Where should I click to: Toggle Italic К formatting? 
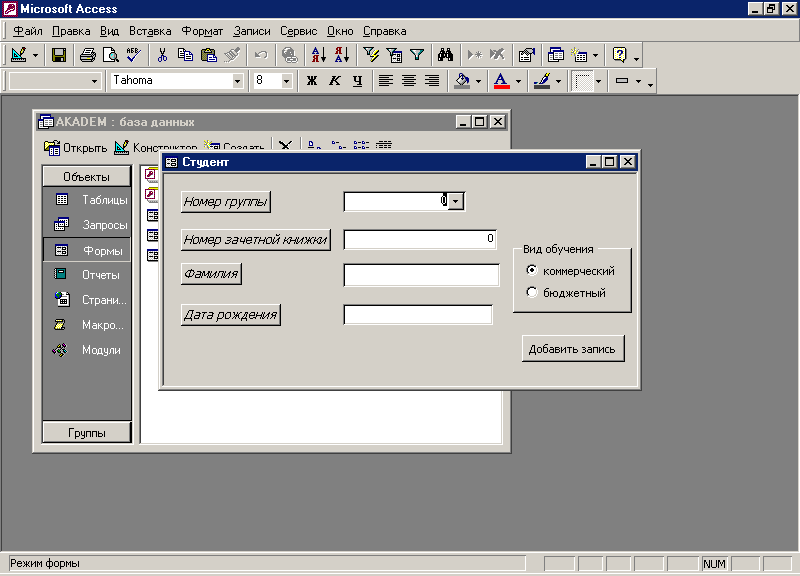point(335,81)
